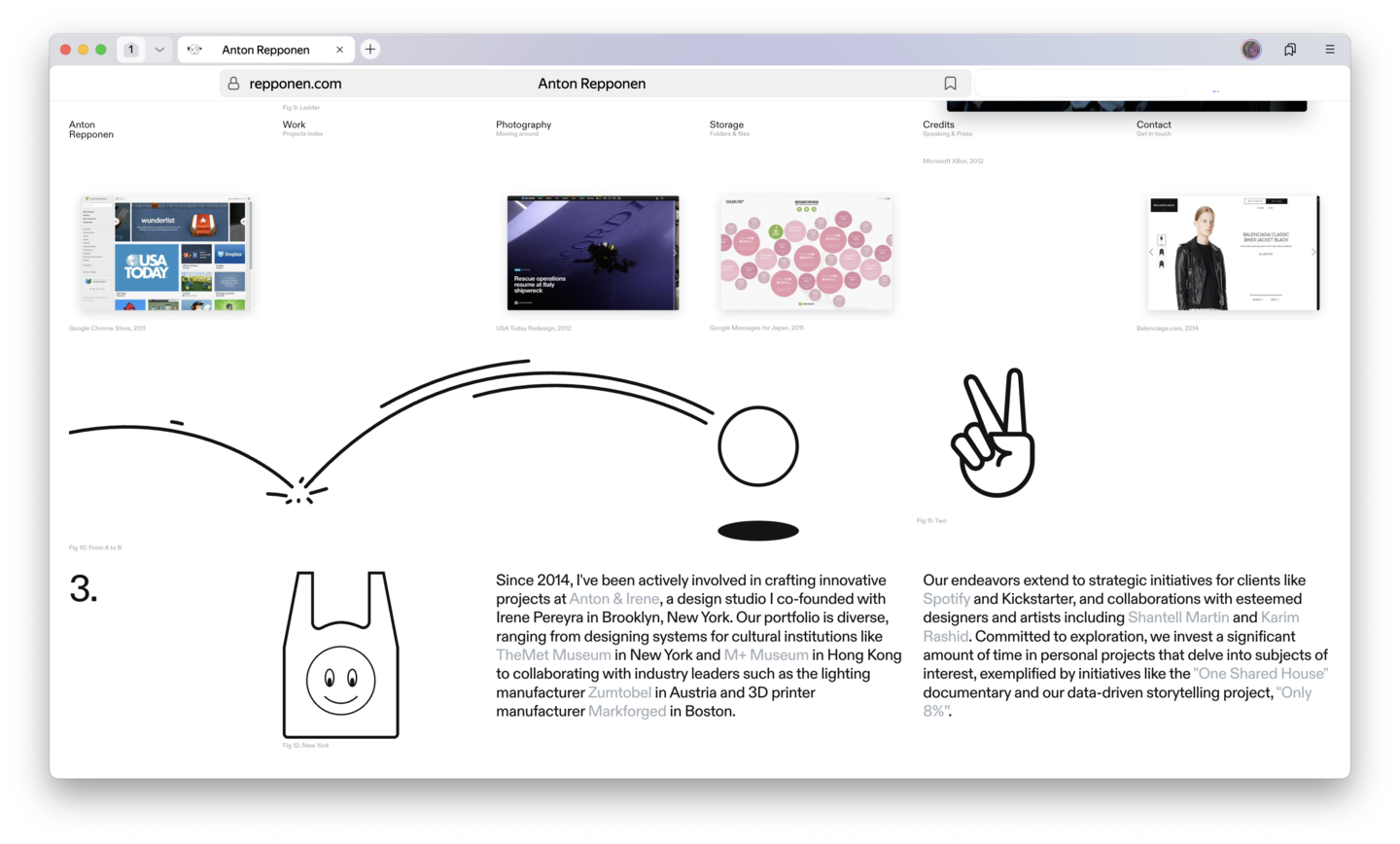
Task: Visit the Markforged link
Action: [627, 711]
